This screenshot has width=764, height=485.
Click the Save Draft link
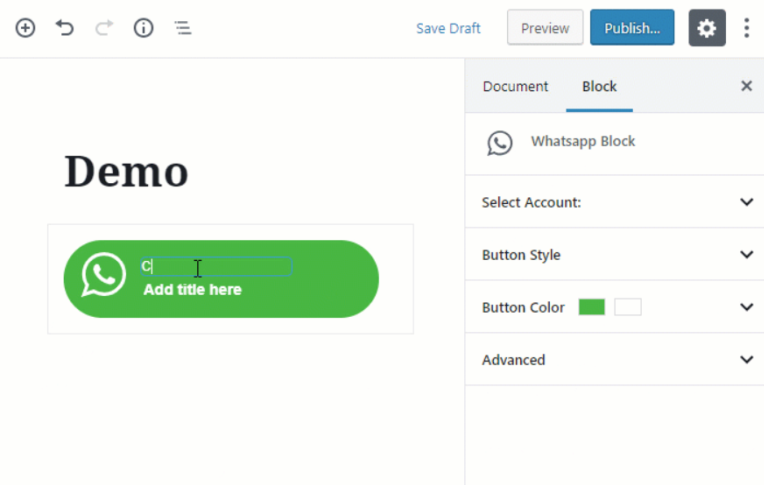click(x=448, y=28)
